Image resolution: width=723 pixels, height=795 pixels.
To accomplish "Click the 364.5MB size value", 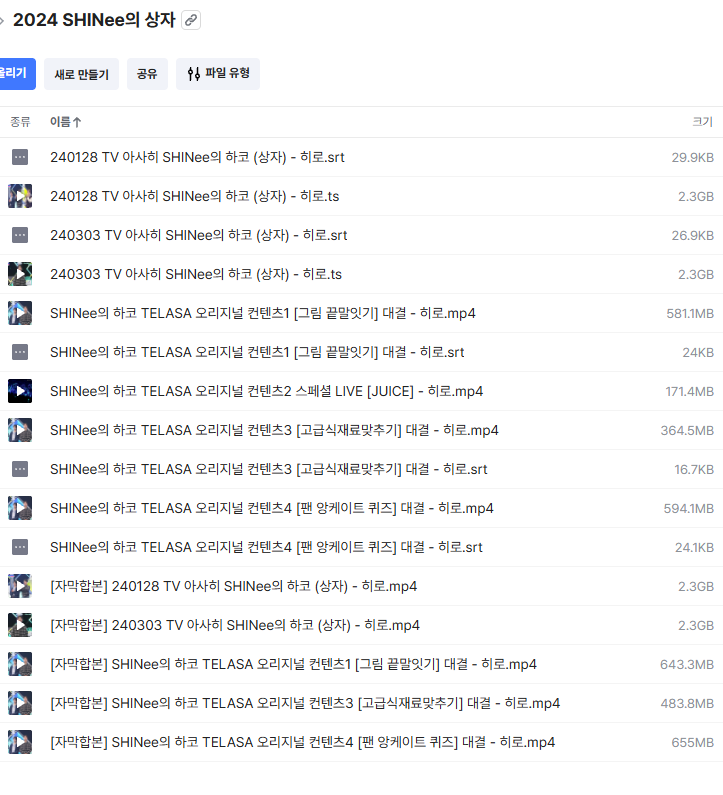I will (687, 430).
